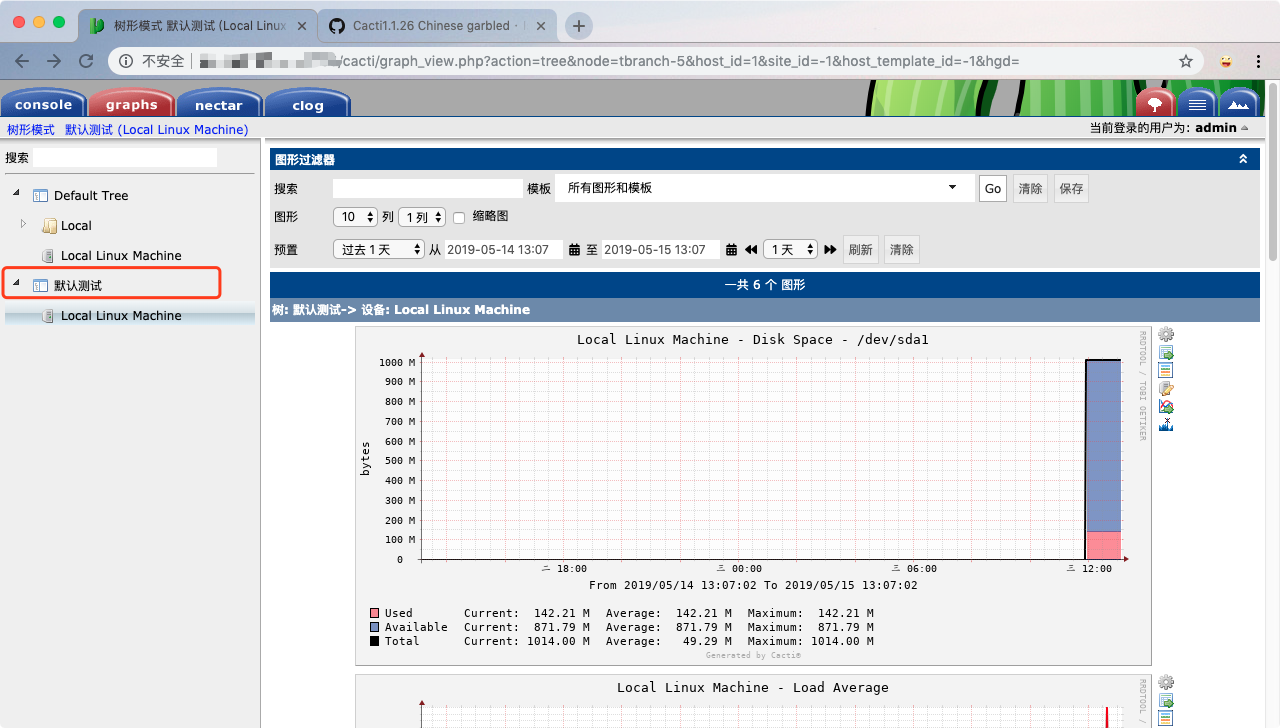1280x728 pixels.
Task: Click the 刷新 refresh button
Action: click(x=860, y=249)
